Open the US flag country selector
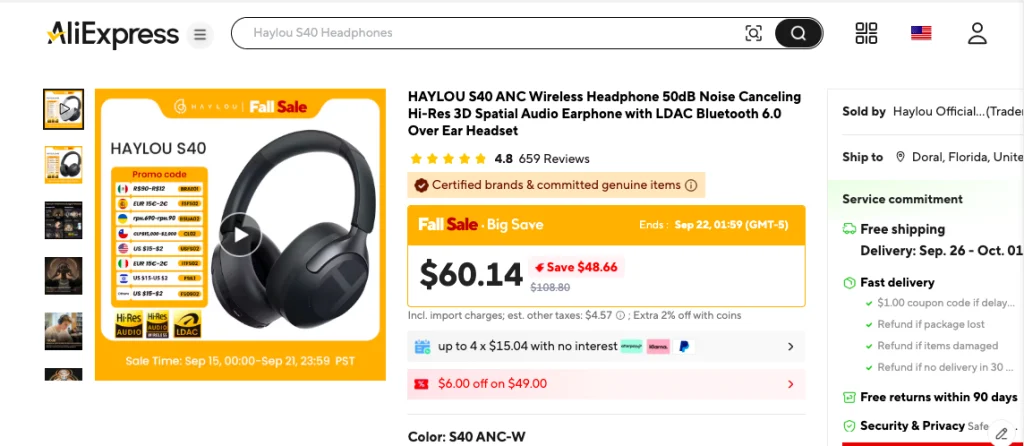 coord(921,33)
